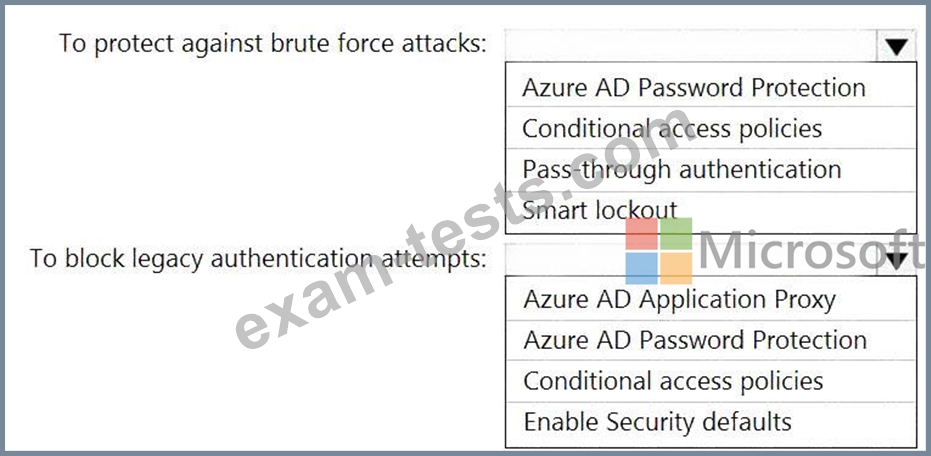Viewport: 931px width, 456px height.
Task: Click the blue square of Microsoft logo
Action: click(x=642, y=268)
